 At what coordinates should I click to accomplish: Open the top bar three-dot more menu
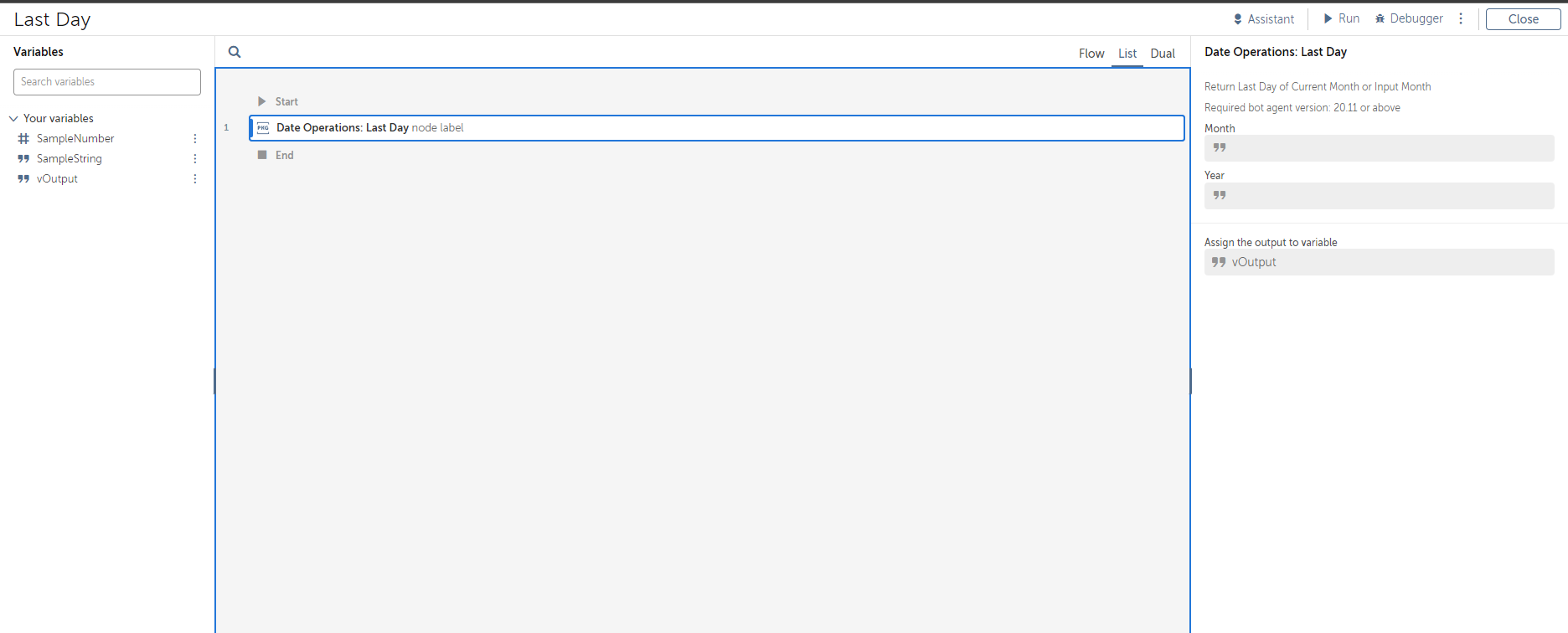click(1461, 18)
